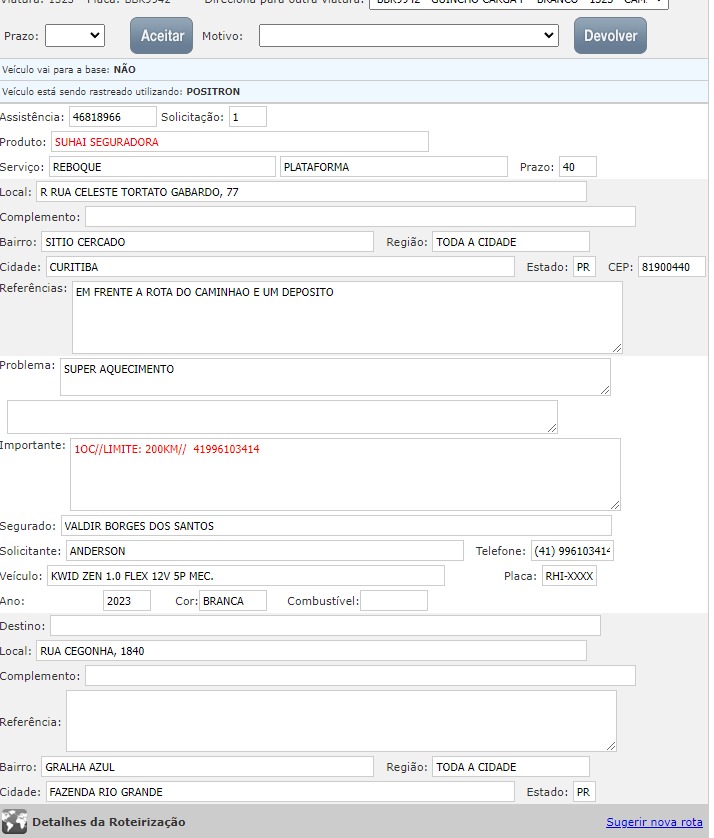Screen dimensions: 714x838
Task: Select the Solicitação field
Action: 247,117
